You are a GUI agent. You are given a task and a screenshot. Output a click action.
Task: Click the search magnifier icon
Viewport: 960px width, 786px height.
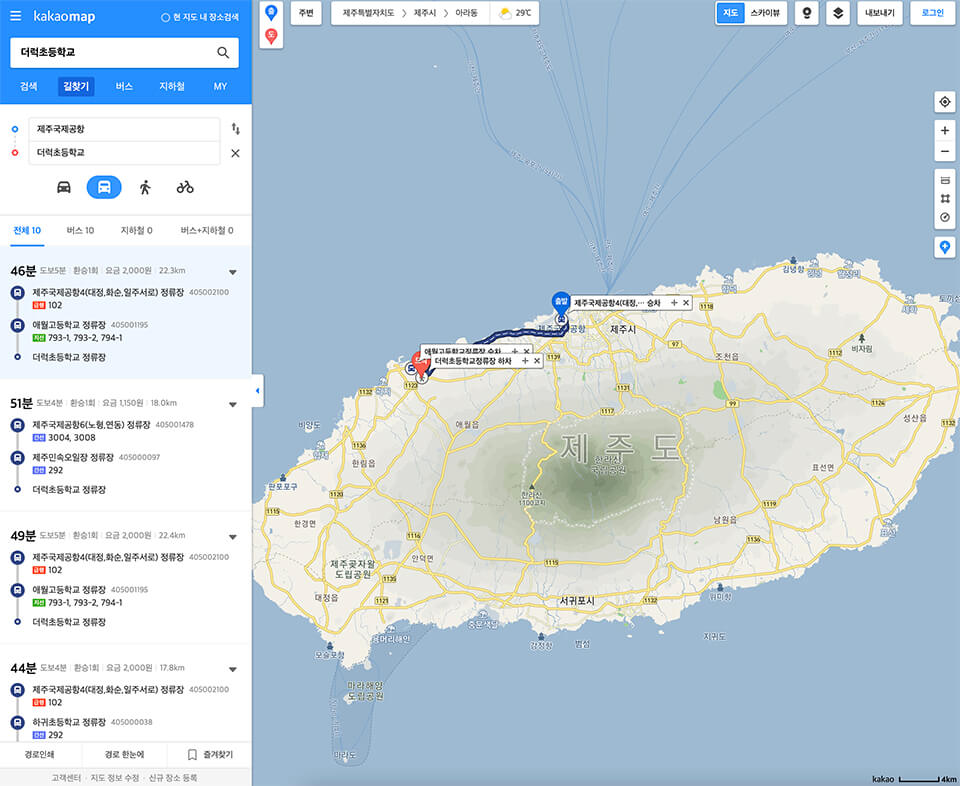[223, 53]
